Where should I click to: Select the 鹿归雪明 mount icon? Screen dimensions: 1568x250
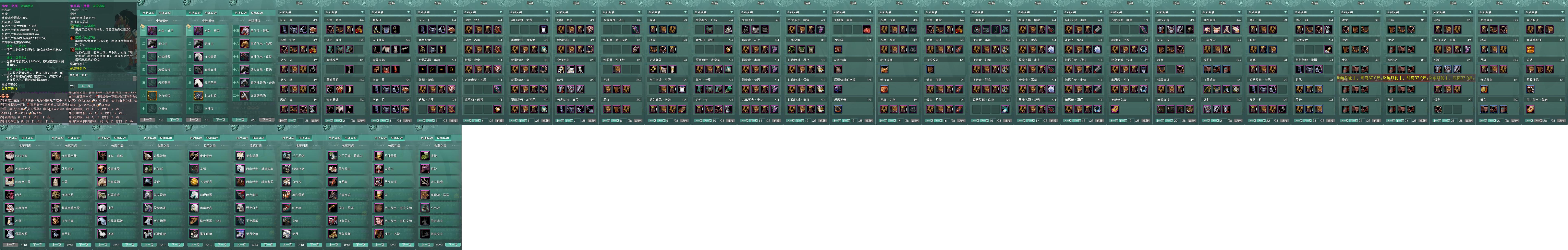point(287,195)
